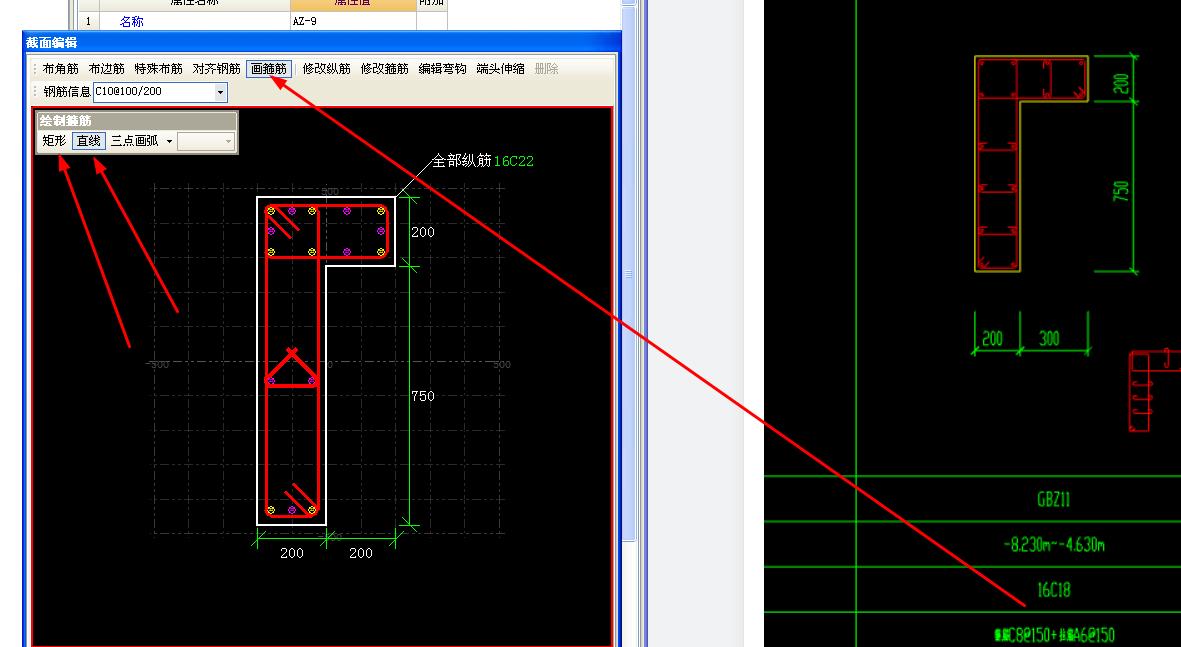The width and height of the screenshot is (1181, 647).
Task: Choose the 修改箍筋 command
Action: (384, 69)
